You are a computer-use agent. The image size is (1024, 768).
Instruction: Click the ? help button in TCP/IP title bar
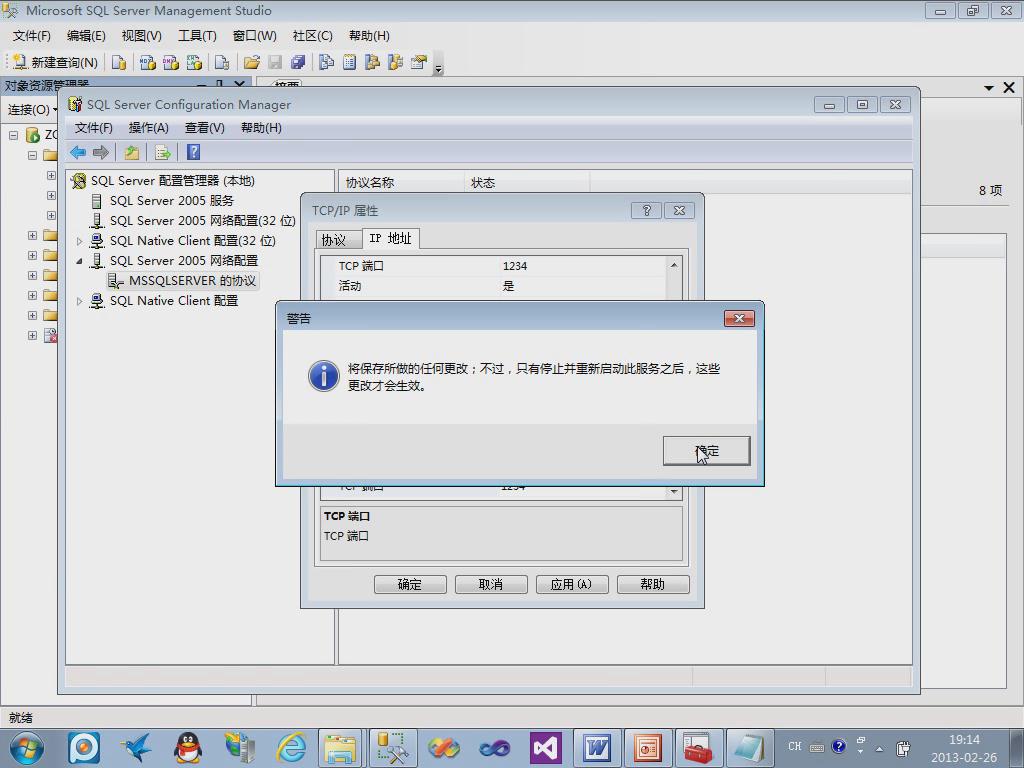(647, 210)
